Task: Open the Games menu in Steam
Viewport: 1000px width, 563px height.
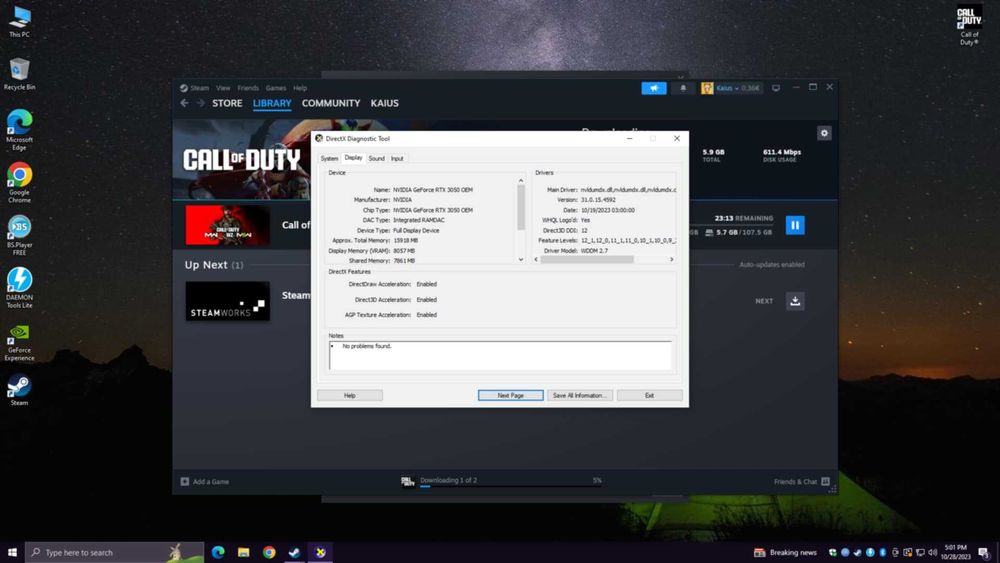Action: 276,88
